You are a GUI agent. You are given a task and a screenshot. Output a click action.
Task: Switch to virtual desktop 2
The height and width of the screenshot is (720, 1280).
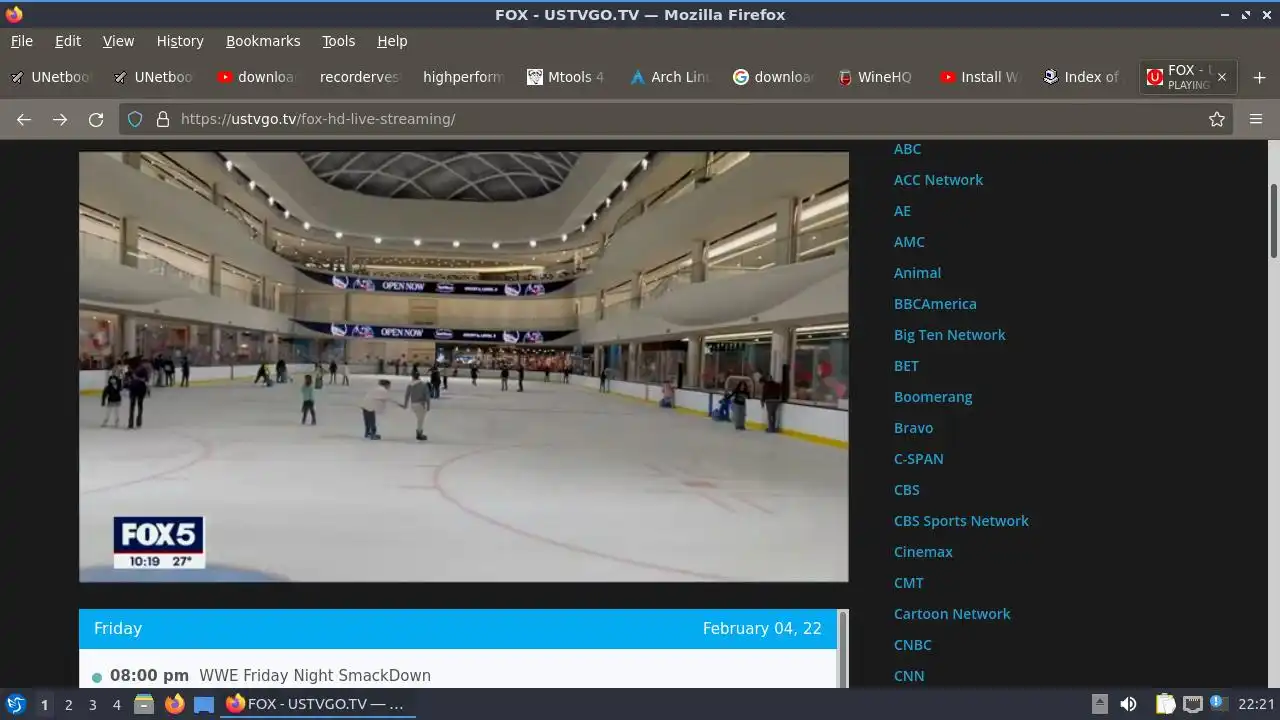68,704
